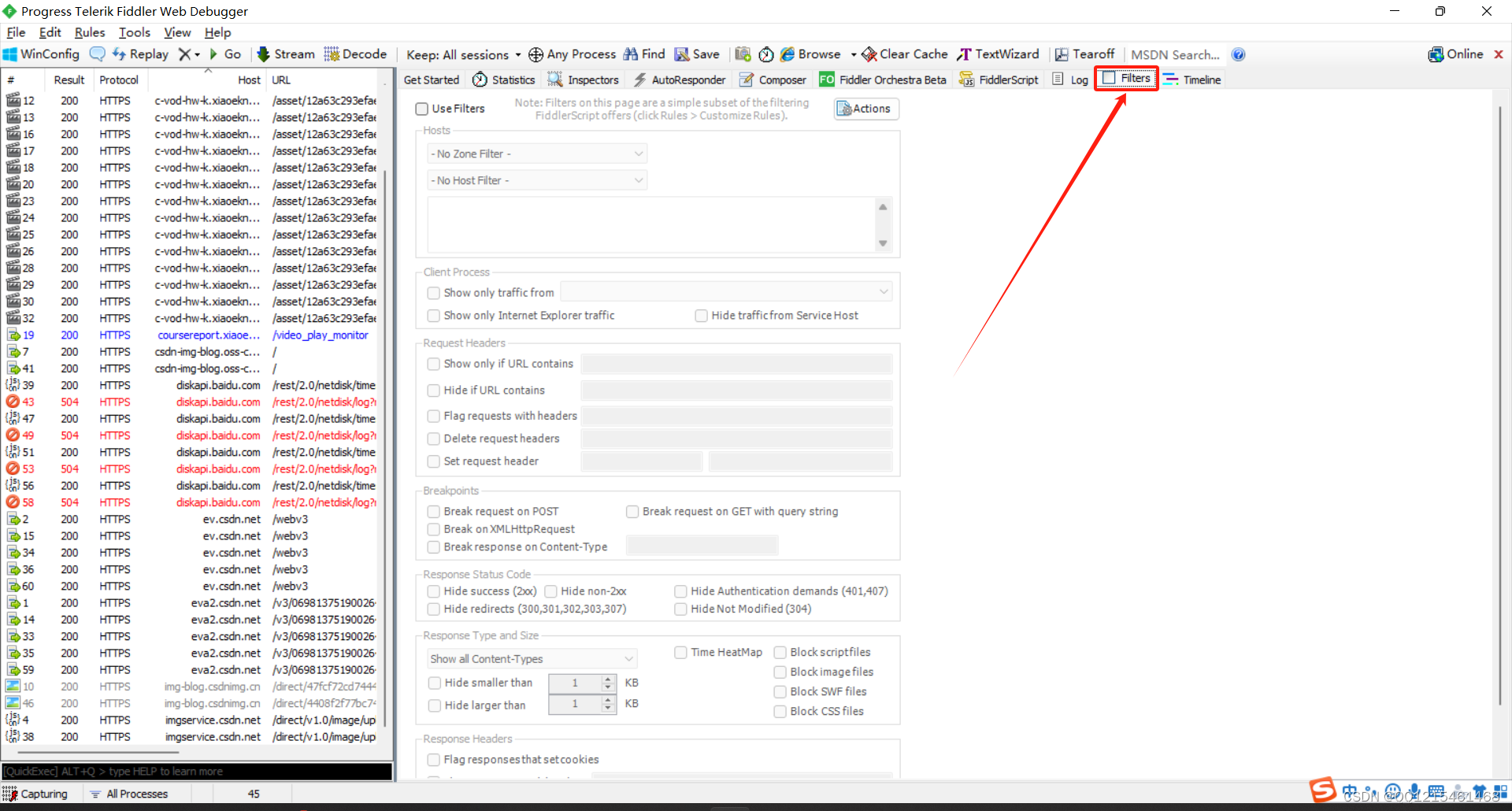Open the File menu
1512x811 pixels.
(16, 32)
